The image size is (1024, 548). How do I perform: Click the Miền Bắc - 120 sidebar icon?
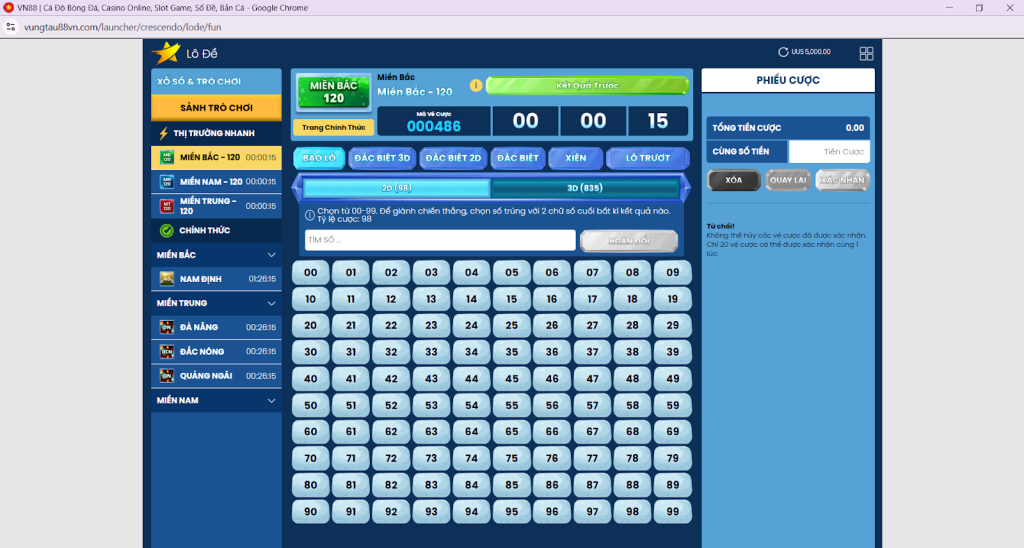coord(167,157)
